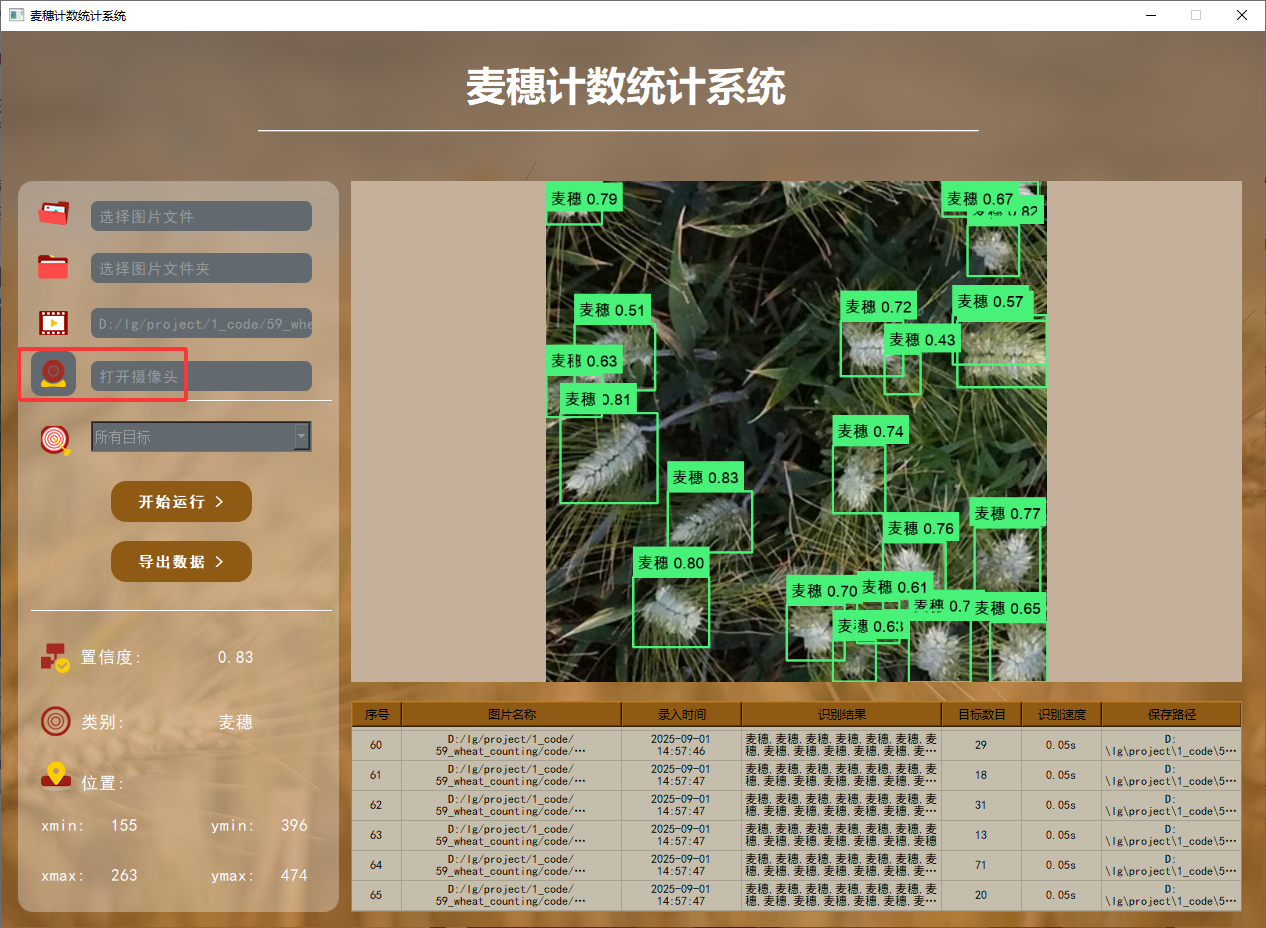Click detection label 麦穗 0.57
Viewport: 1266px width, 928px height.
[990, 301]
